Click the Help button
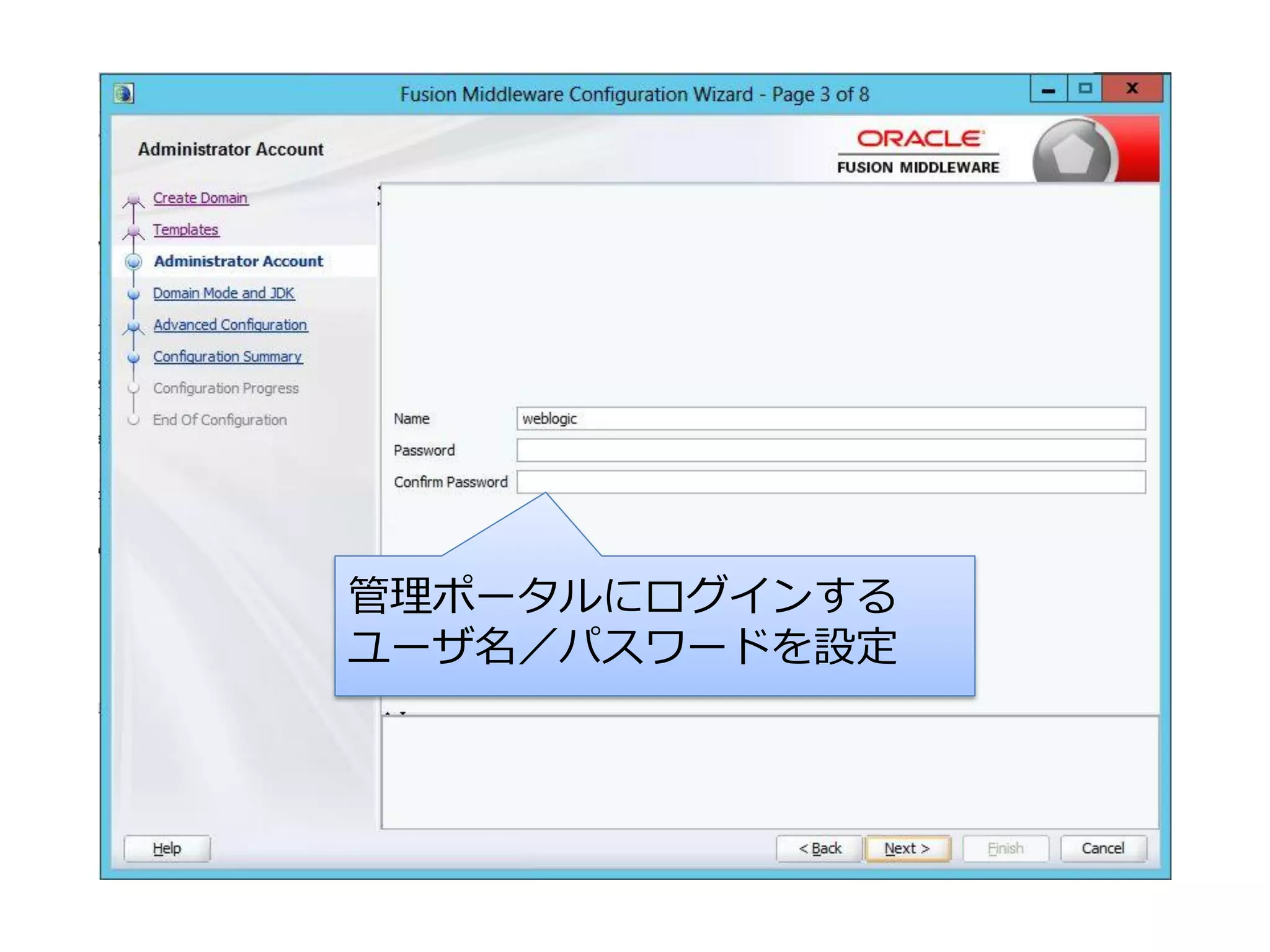1270x952 pixels. (x=167, y=848)
